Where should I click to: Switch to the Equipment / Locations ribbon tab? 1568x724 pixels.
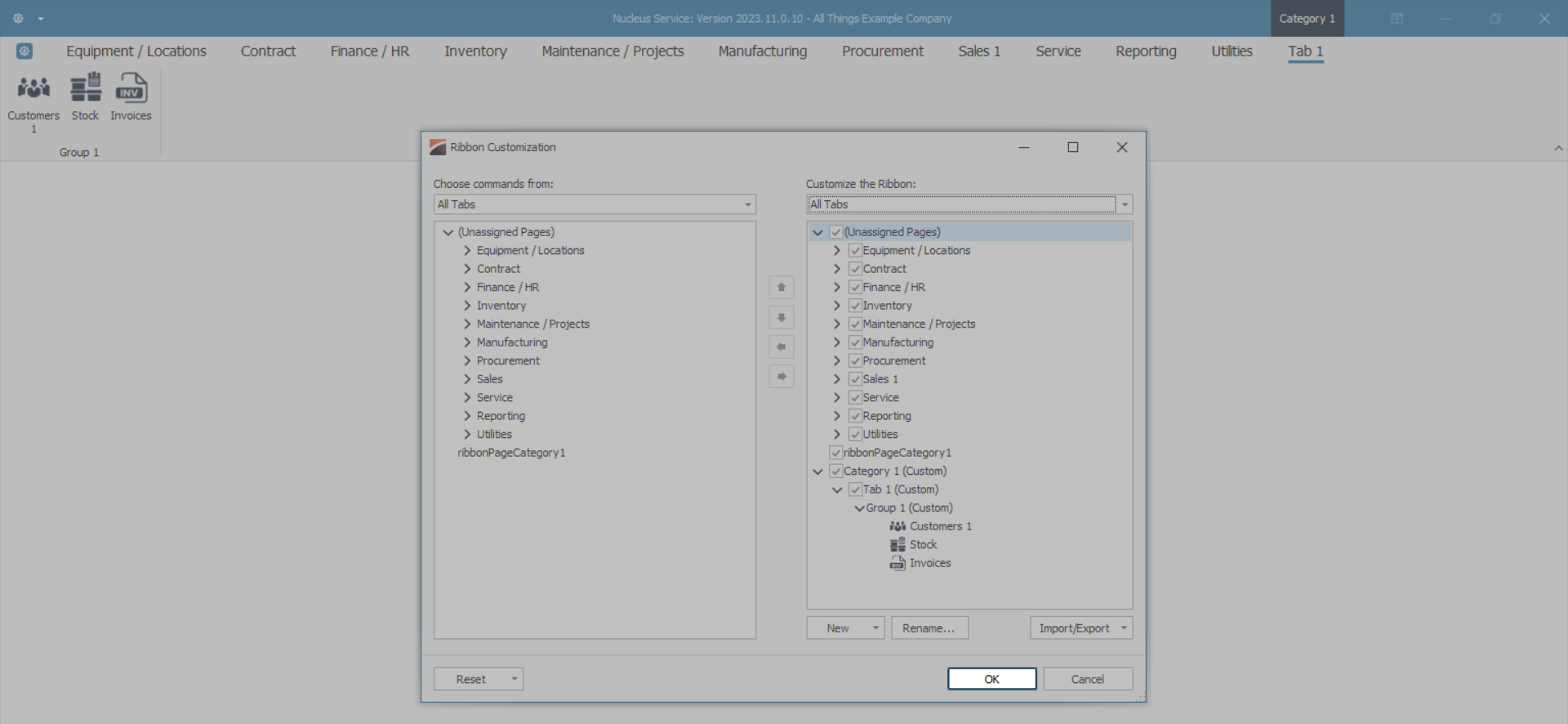pos(136,51)
